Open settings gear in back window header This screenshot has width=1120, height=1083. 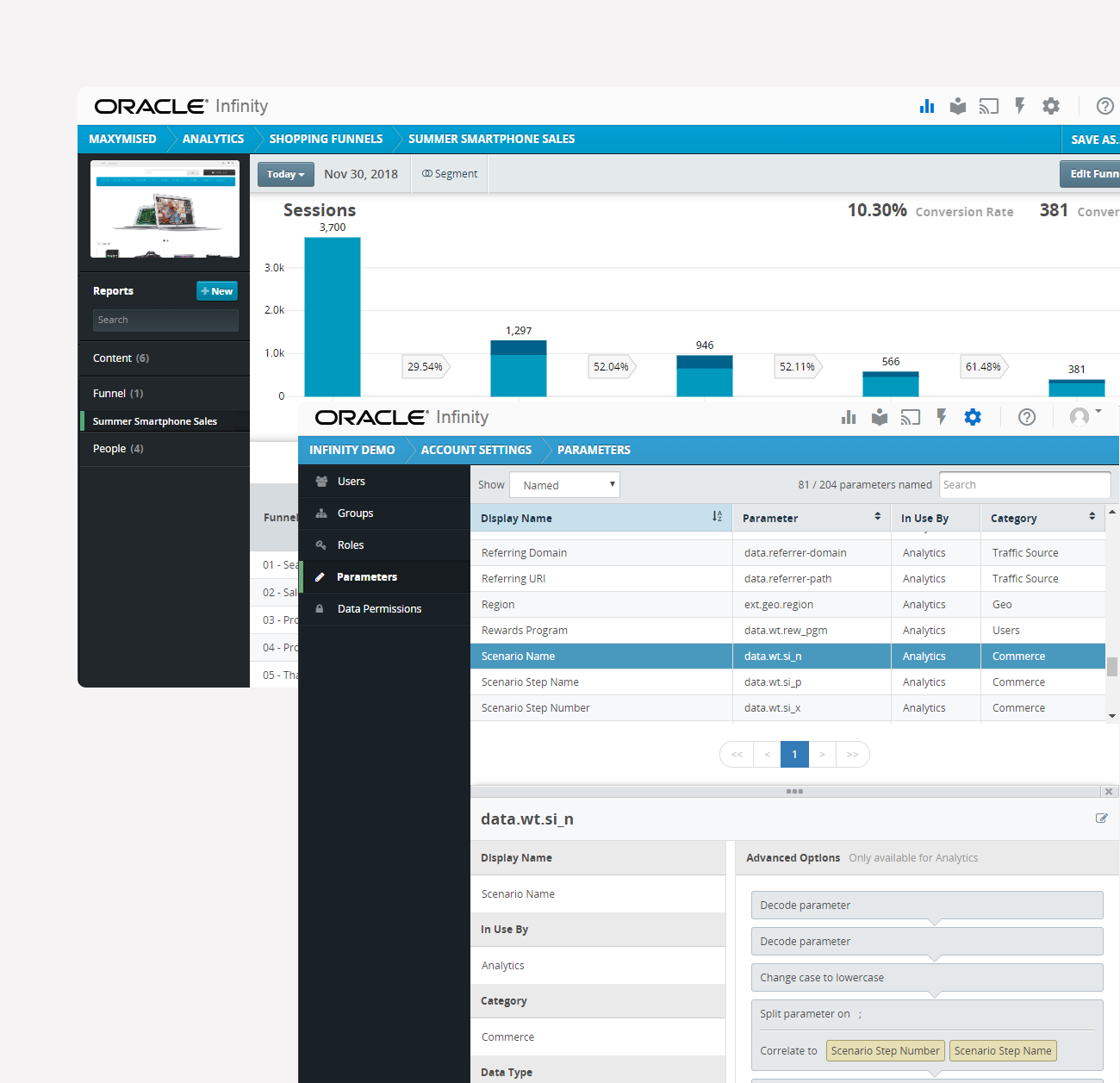[x=1051, y=106]
